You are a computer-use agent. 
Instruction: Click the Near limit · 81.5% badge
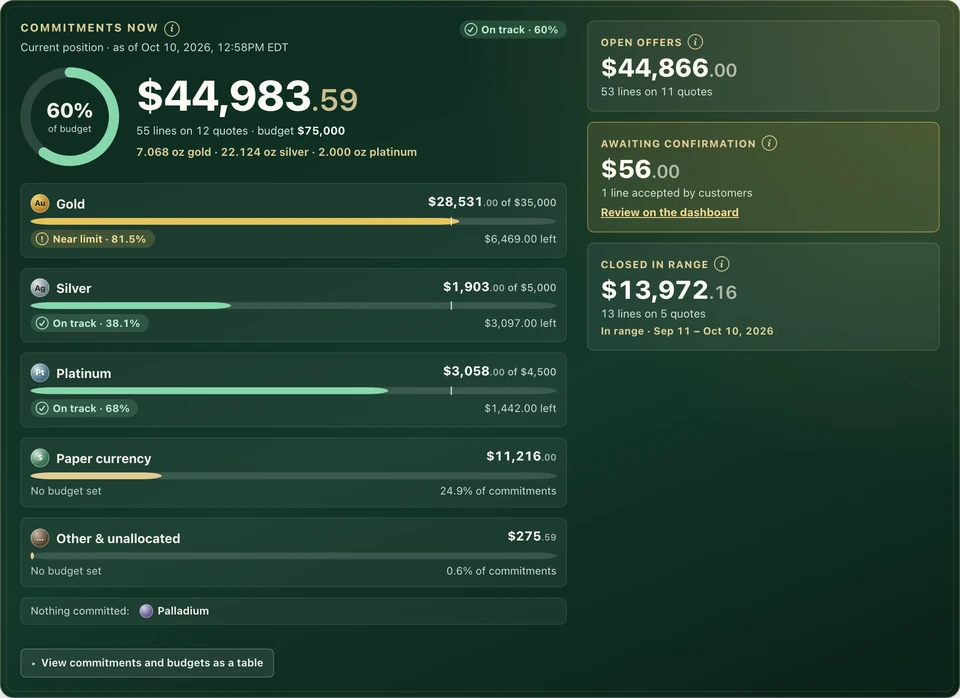92,239
